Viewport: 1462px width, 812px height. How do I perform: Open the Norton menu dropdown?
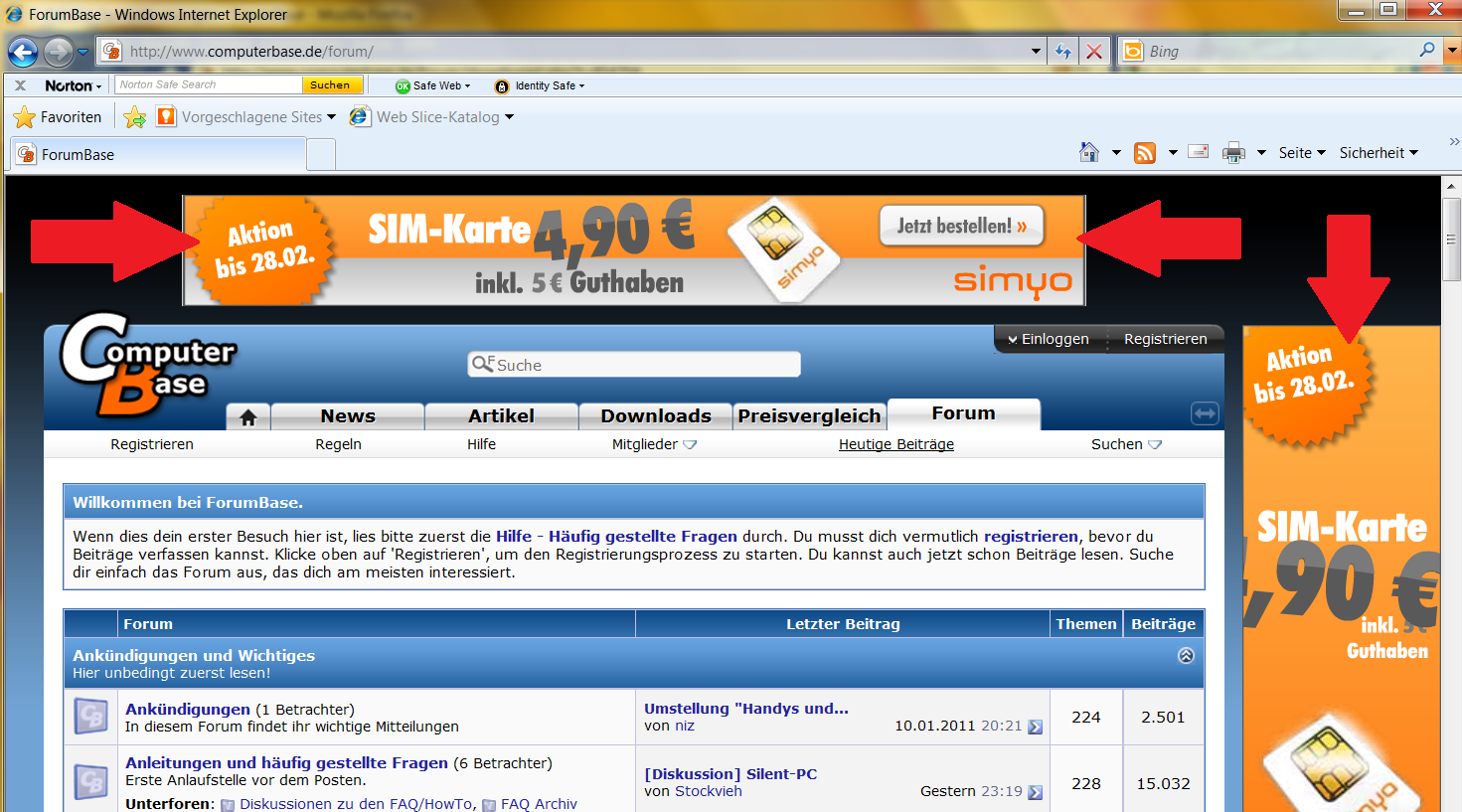click(x=74, y=85)
